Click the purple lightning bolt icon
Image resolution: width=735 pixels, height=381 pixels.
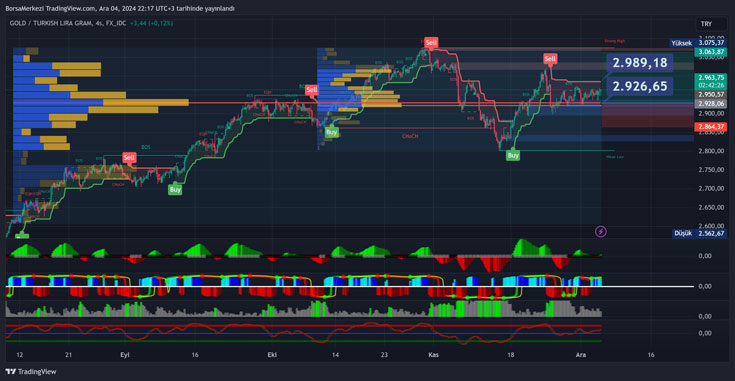(x=600, y=232)
